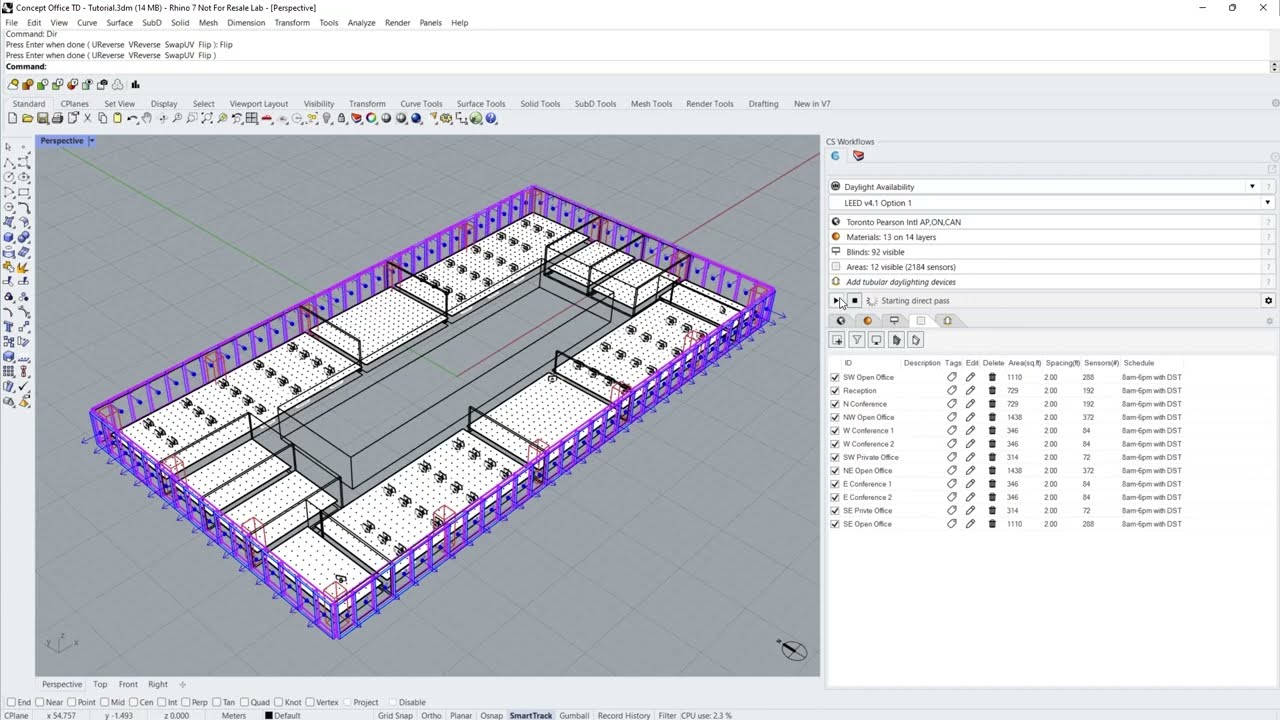Toggle Gumball in the status bar
Viewport: 1280px width, 720px height.
coord(574,716)
